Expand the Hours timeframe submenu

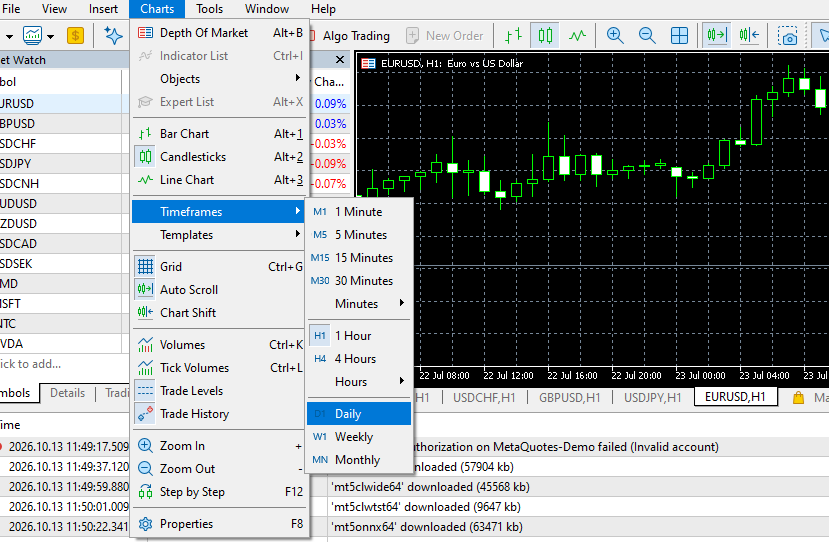[x=359, y=382]
